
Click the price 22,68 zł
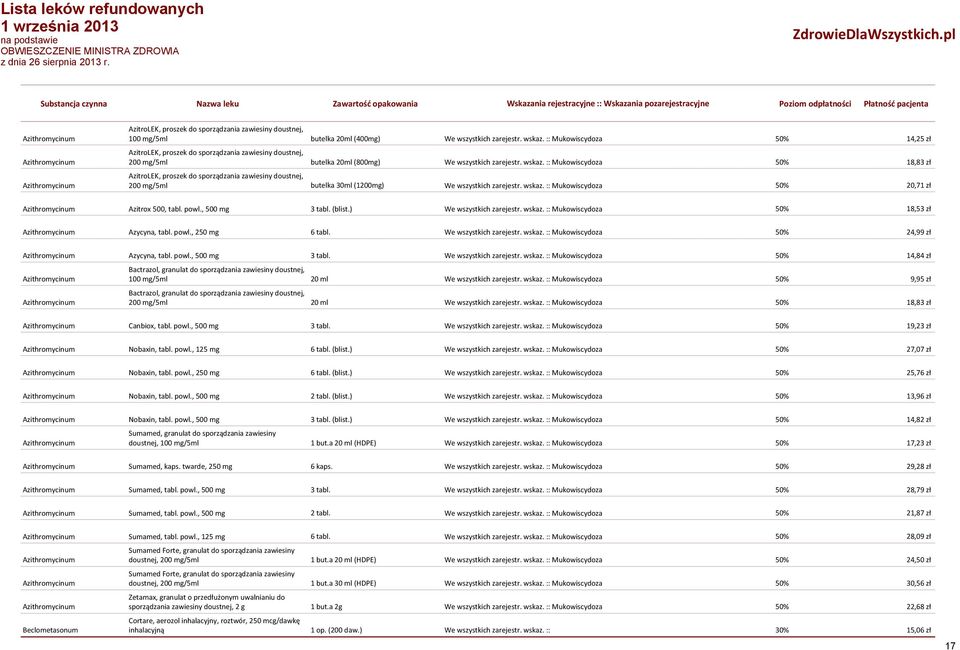[x=918, y=607]
